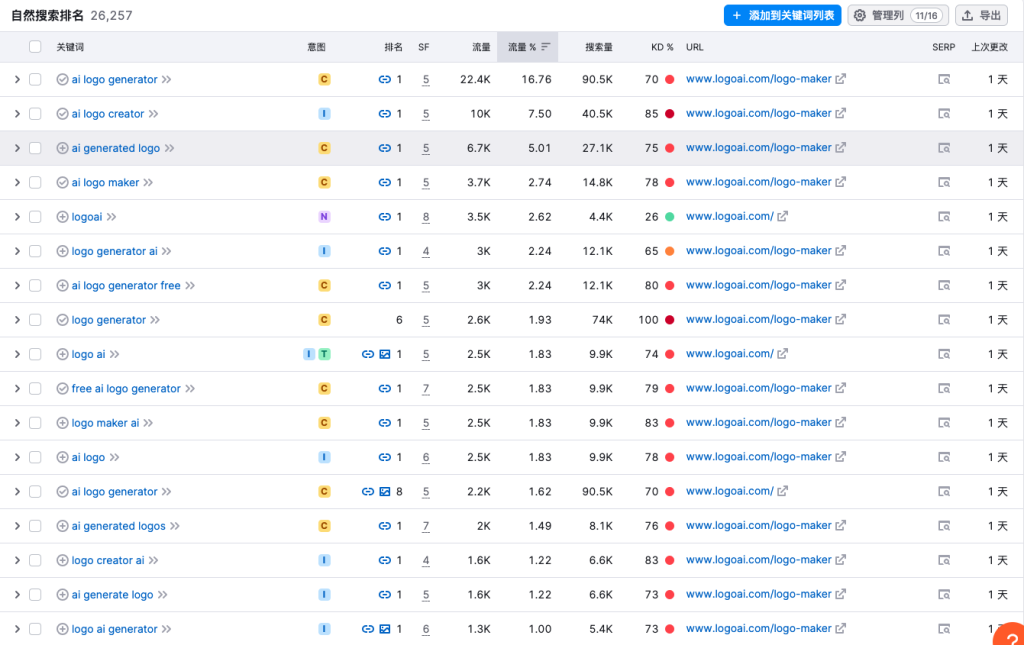Check the free ai logo generator row checkbox

(35, 388)
